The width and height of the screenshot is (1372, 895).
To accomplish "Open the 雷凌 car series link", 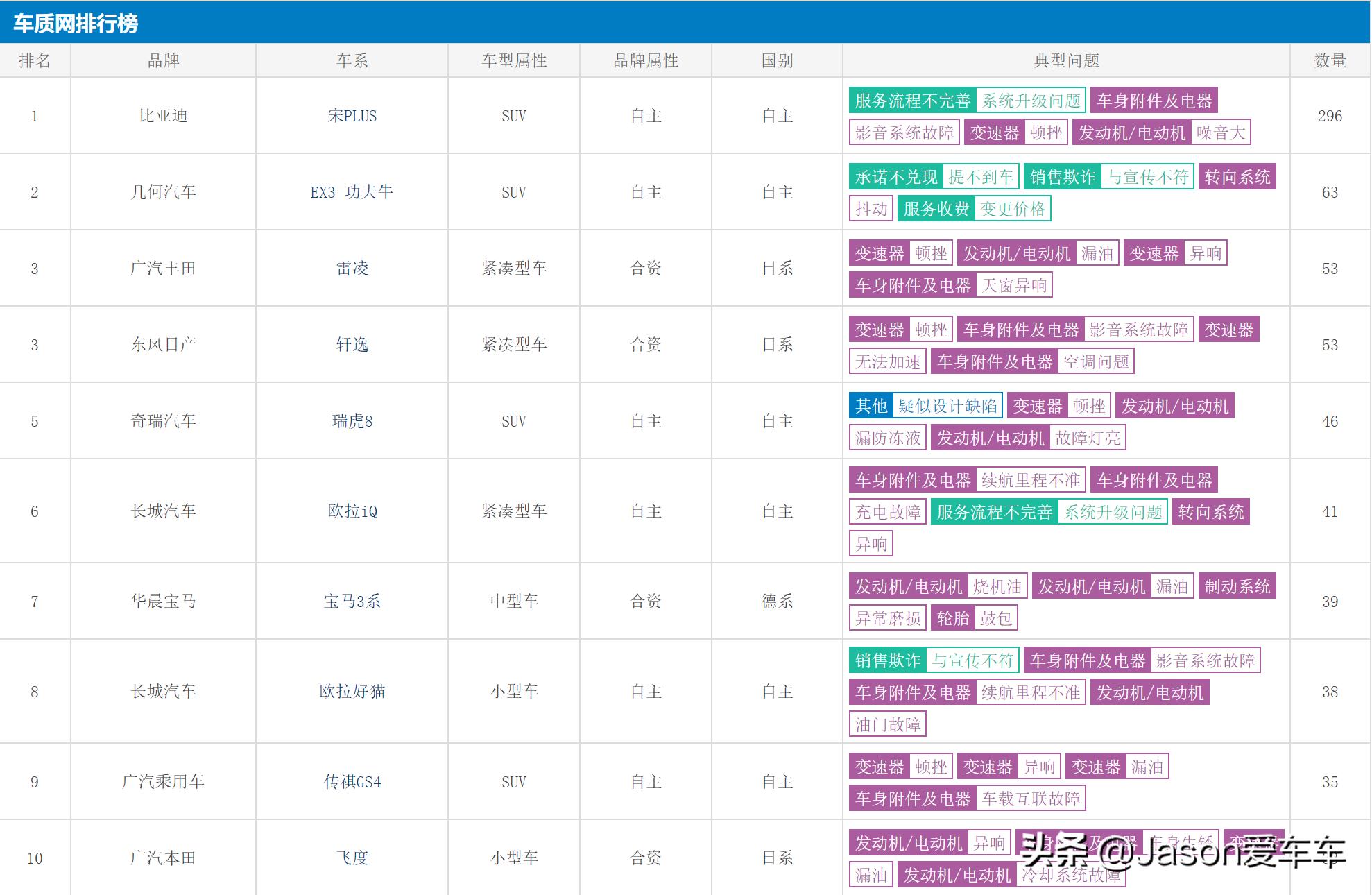I will tap(352, 268).
